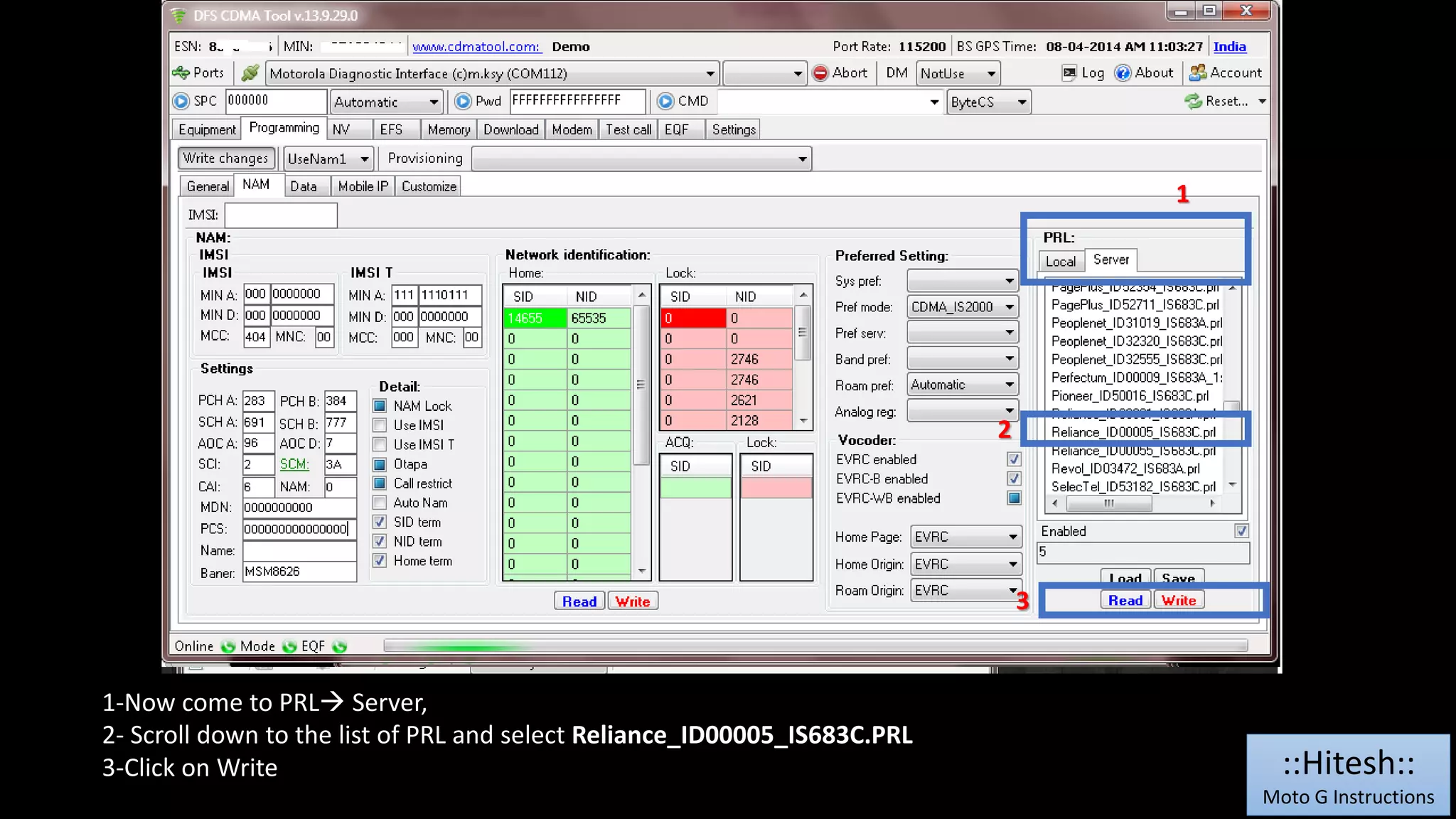
Task: Click the Account users icon
Action: 1198,73
